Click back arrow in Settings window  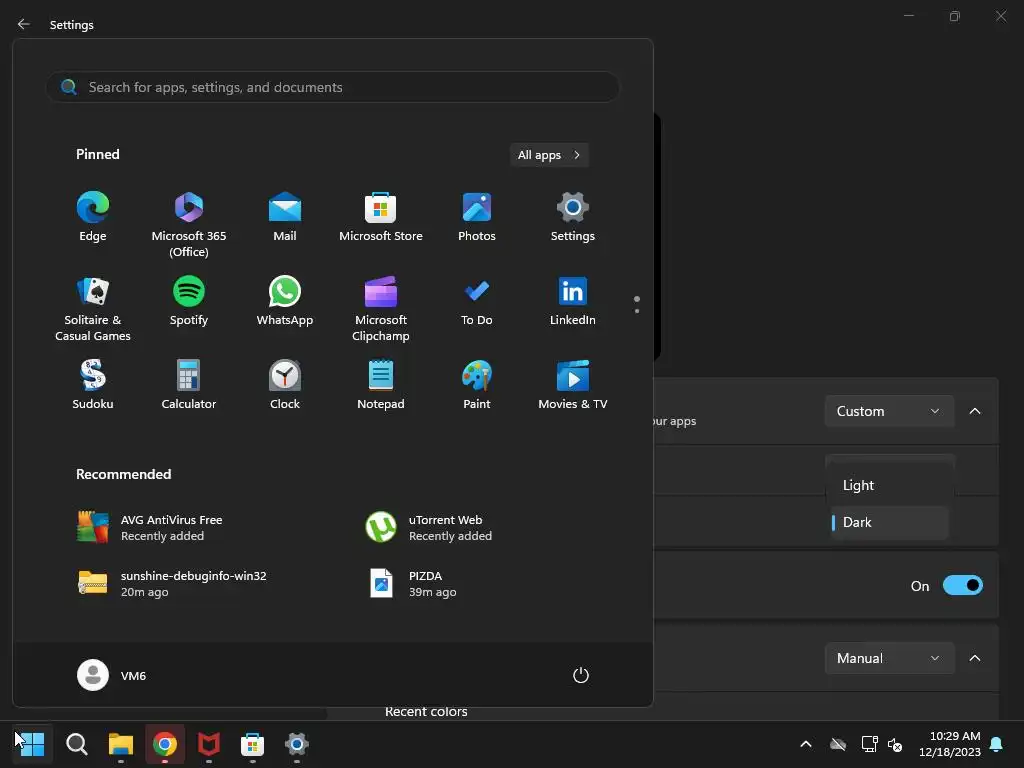point(24,24)
